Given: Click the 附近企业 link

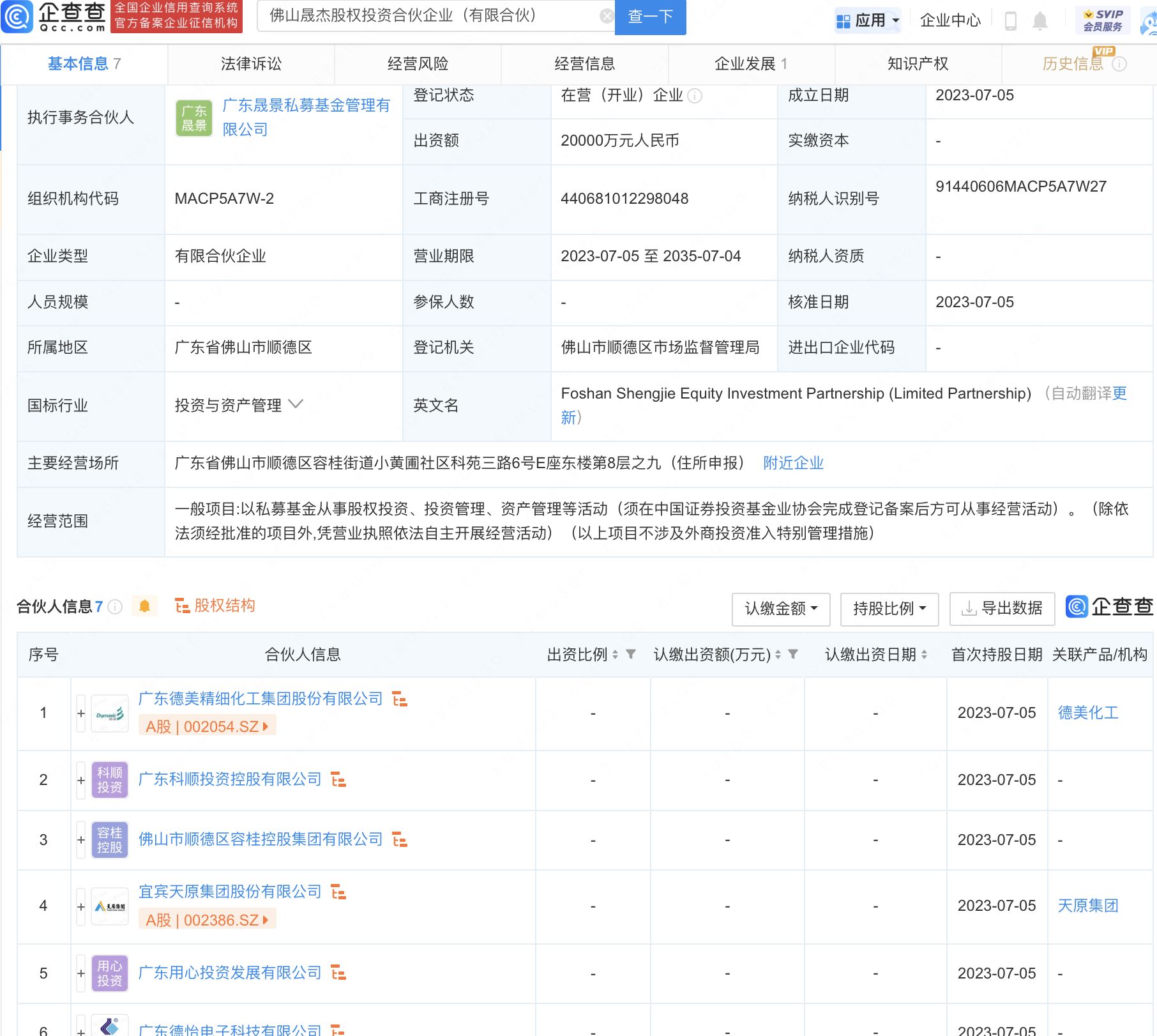Looking at the screenshot, I should [793, 463].
